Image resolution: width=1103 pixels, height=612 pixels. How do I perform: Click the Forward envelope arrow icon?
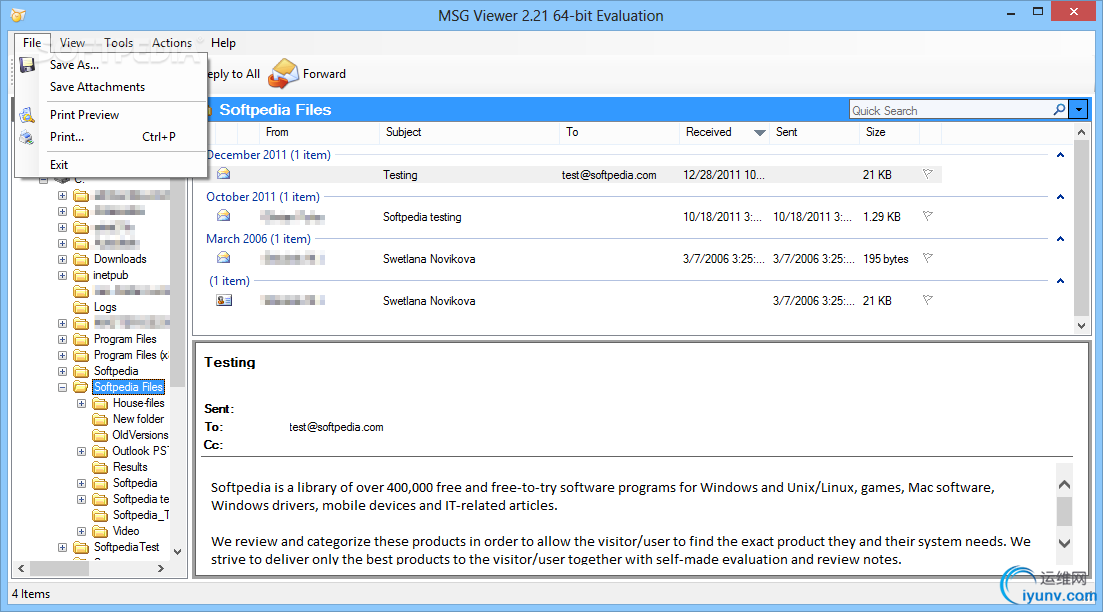[283, 74]
